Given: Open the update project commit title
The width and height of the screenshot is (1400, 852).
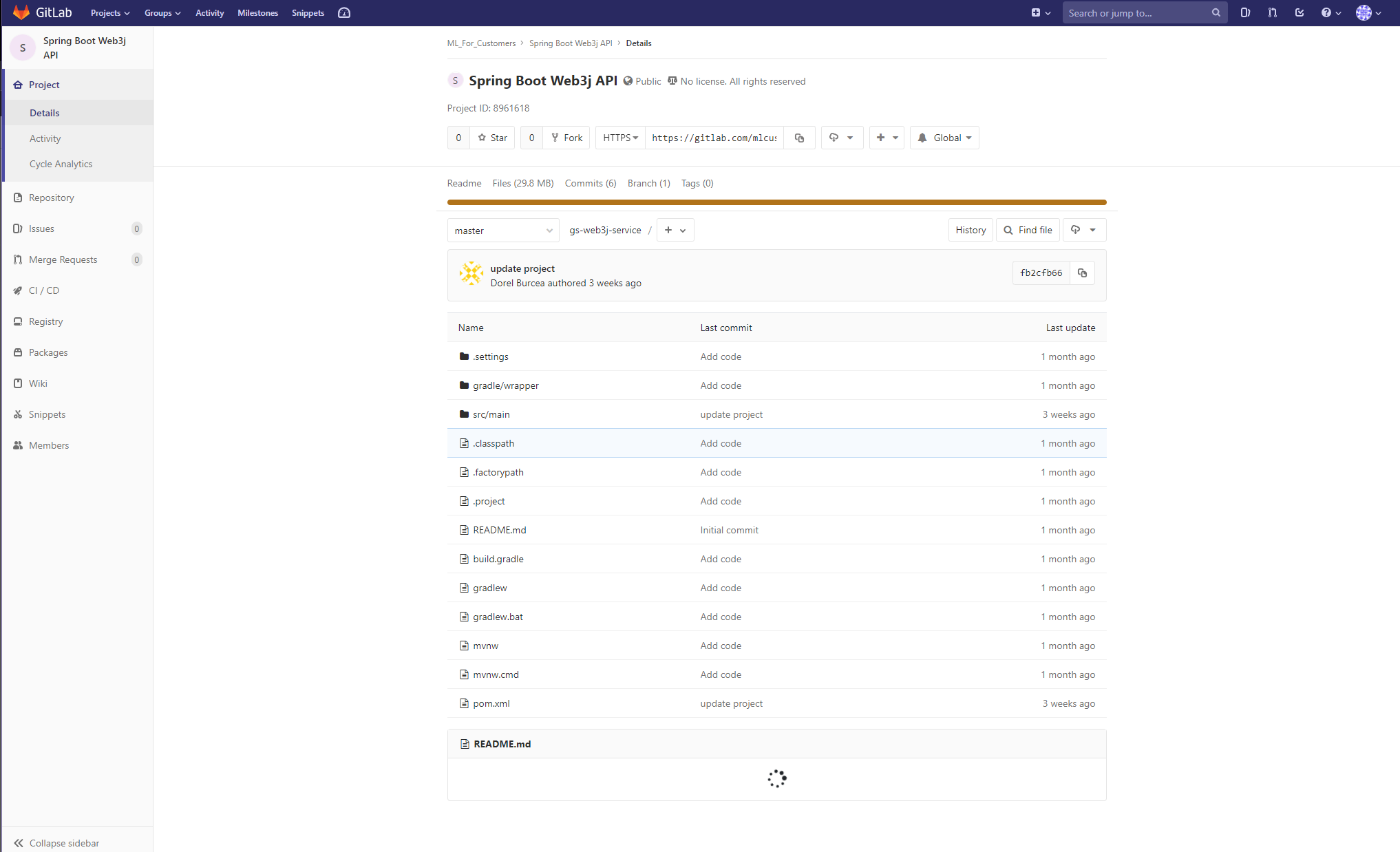Looking at the screenshot, I should point(522,268).
